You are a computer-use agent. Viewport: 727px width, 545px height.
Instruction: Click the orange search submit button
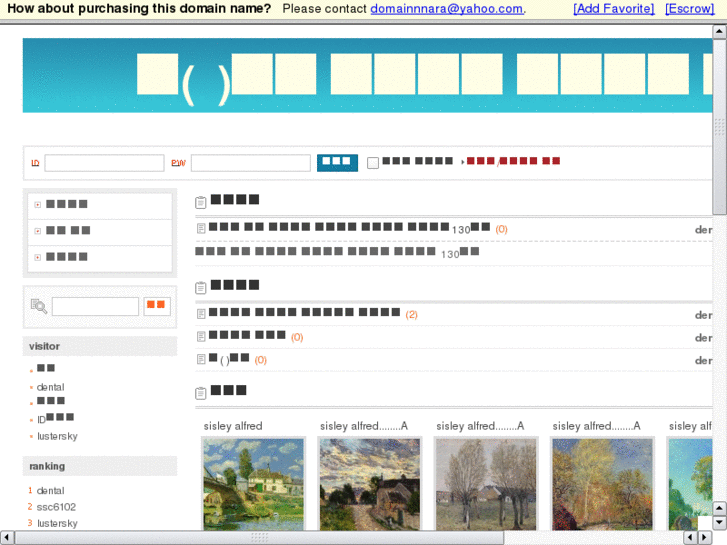pos(157,306)
